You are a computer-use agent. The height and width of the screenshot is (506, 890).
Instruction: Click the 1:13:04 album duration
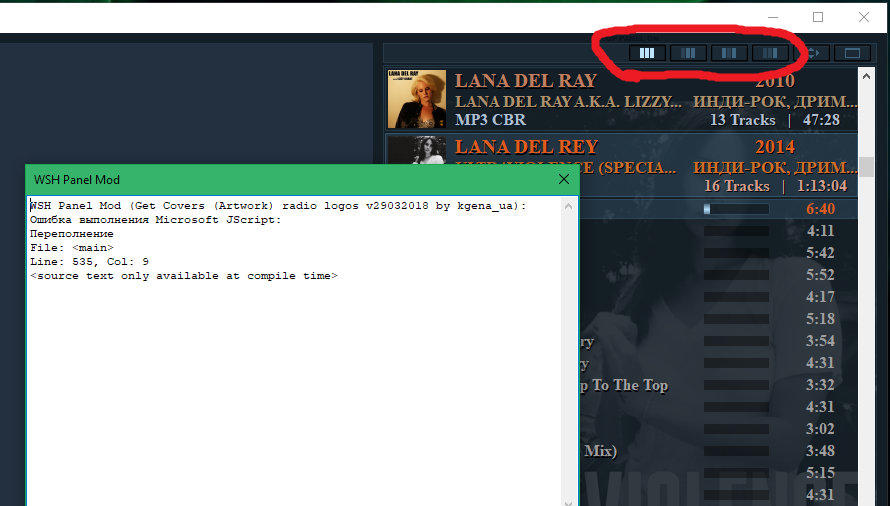(x=822, y=186)
